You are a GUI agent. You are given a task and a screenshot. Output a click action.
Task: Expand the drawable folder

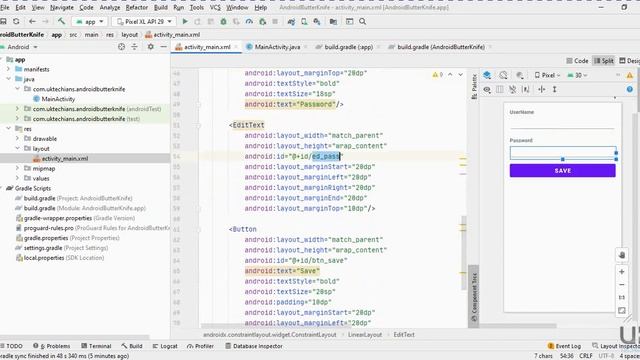point(17,138)
